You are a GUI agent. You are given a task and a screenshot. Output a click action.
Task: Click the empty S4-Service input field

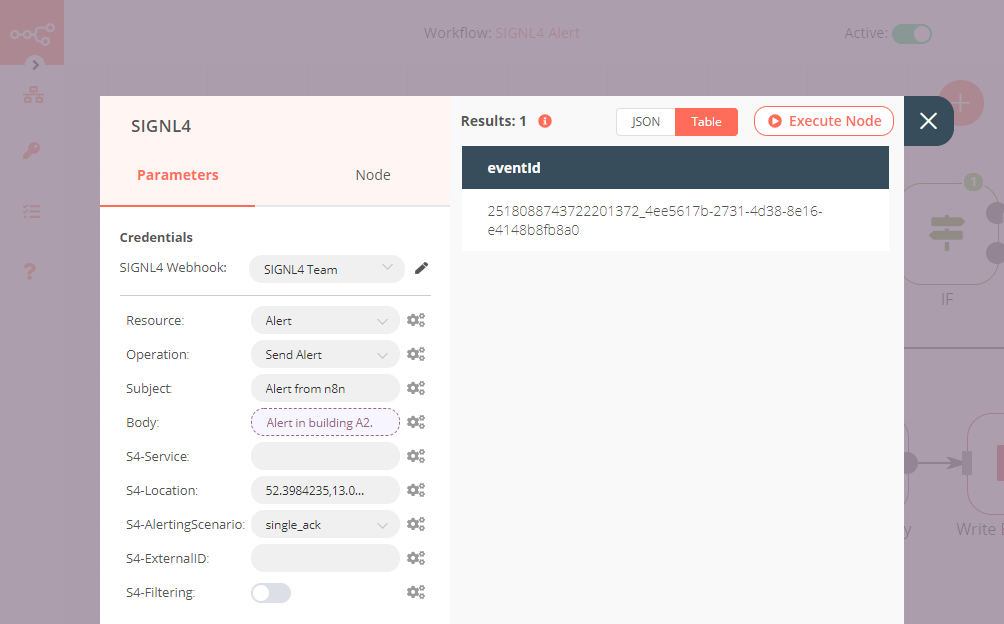pyautogui.click(x=325, y=456)
